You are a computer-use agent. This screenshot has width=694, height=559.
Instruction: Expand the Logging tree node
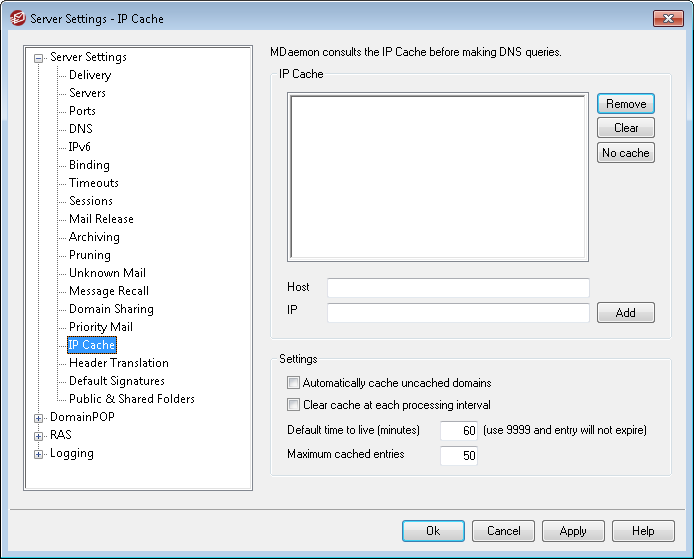click(x=39, y=454)
